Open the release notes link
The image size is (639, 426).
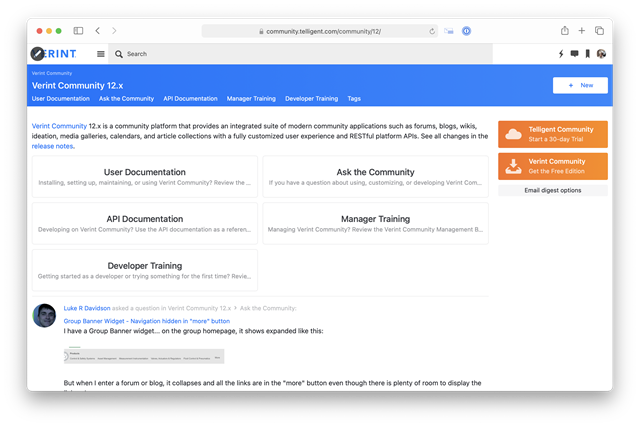[x=53, y=146]
